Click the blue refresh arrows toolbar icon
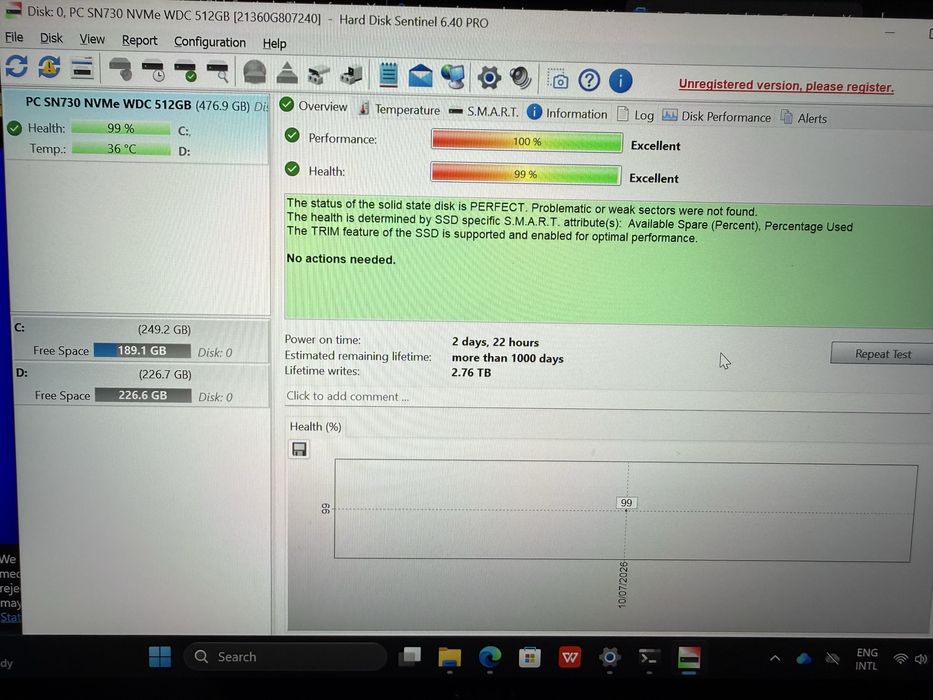The image size is (933, 700). (17, 65)
